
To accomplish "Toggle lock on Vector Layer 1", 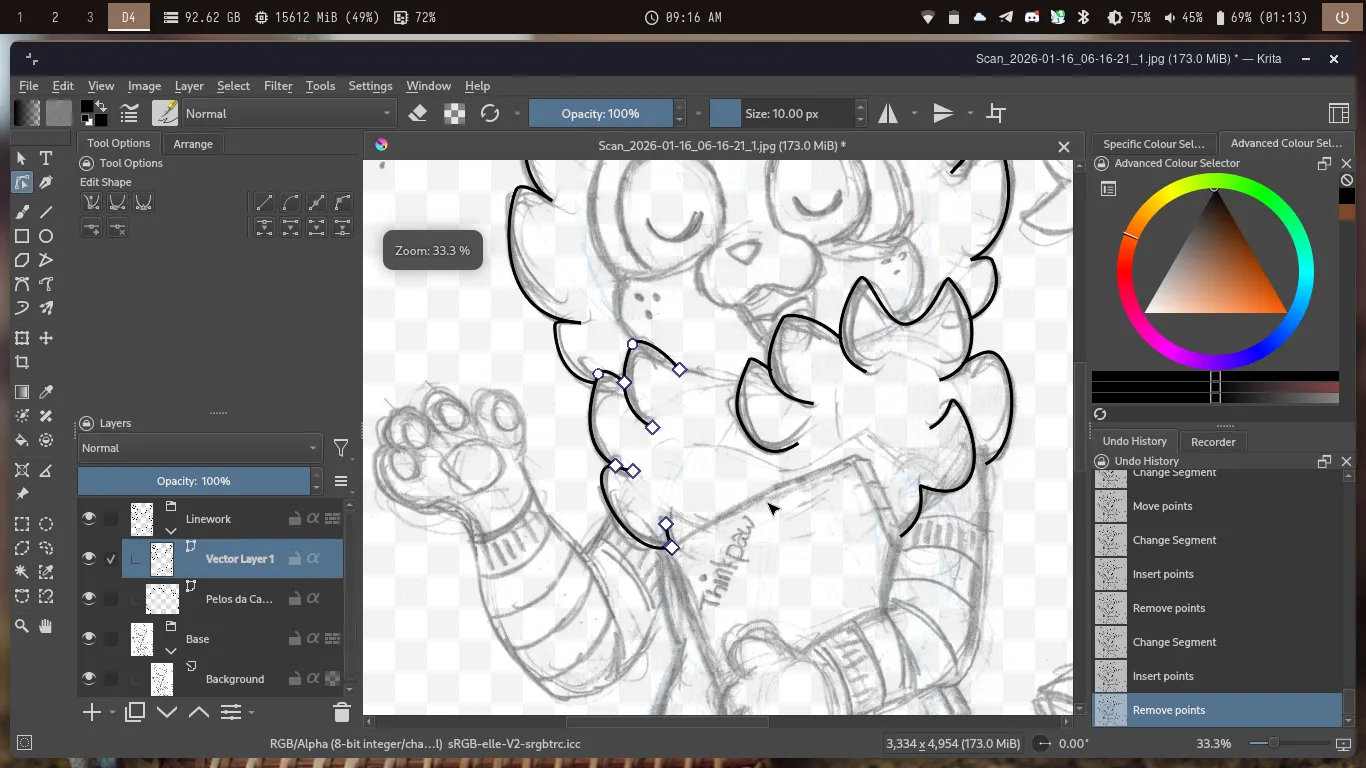I will coord(294,559).
